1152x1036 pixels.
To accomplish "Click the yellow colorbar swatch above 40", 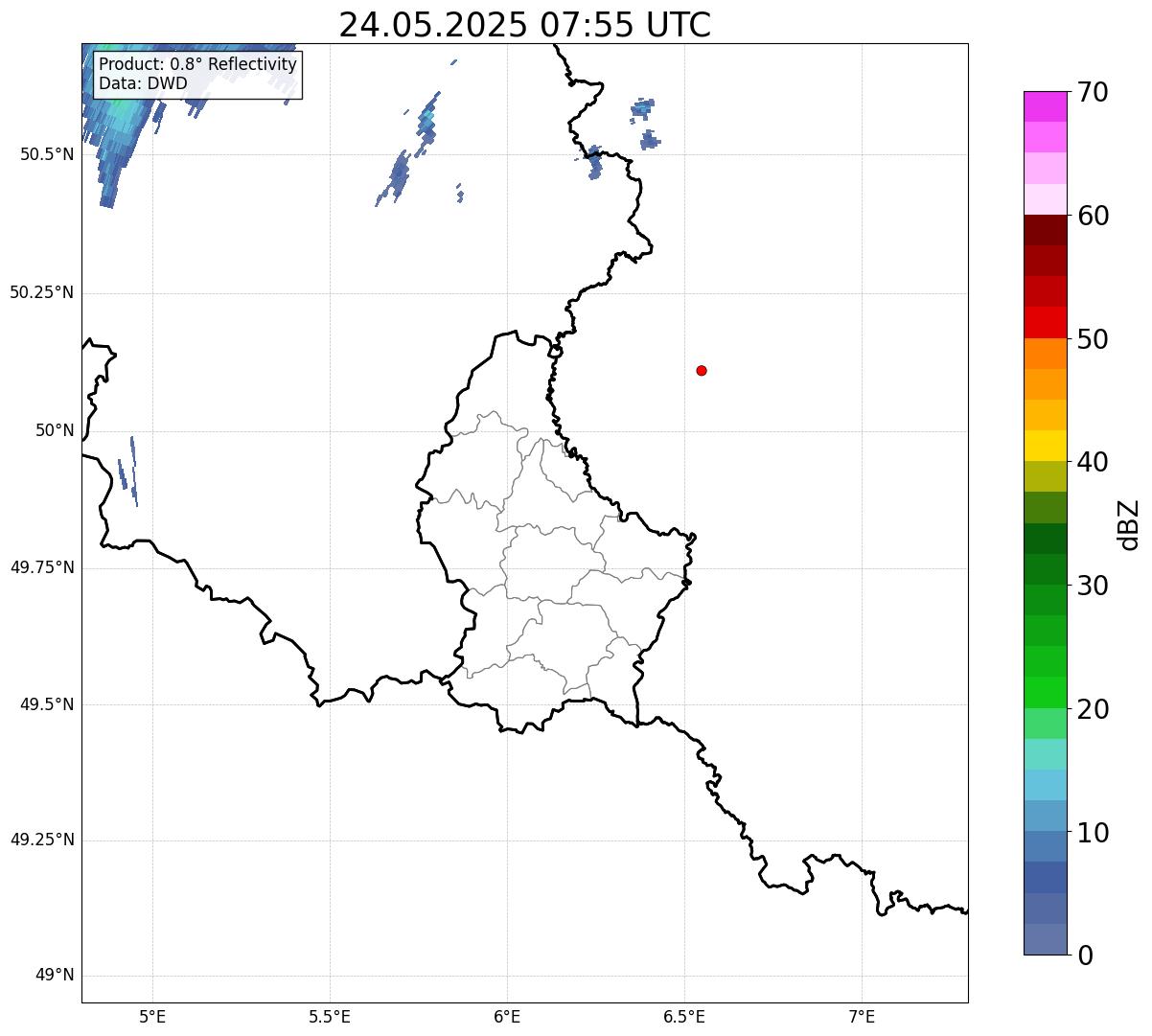I will [x=1045, y=446].
